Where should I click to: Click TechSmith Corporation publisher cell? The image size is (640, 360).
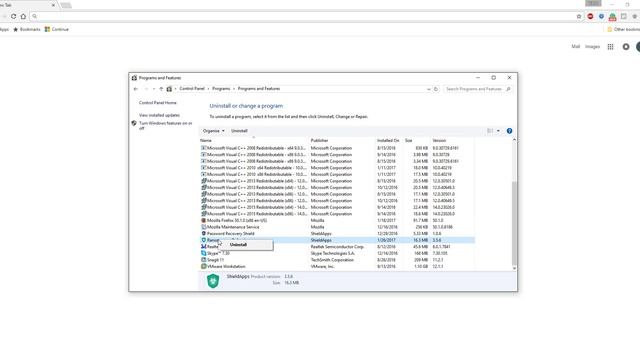click(332, 260)
